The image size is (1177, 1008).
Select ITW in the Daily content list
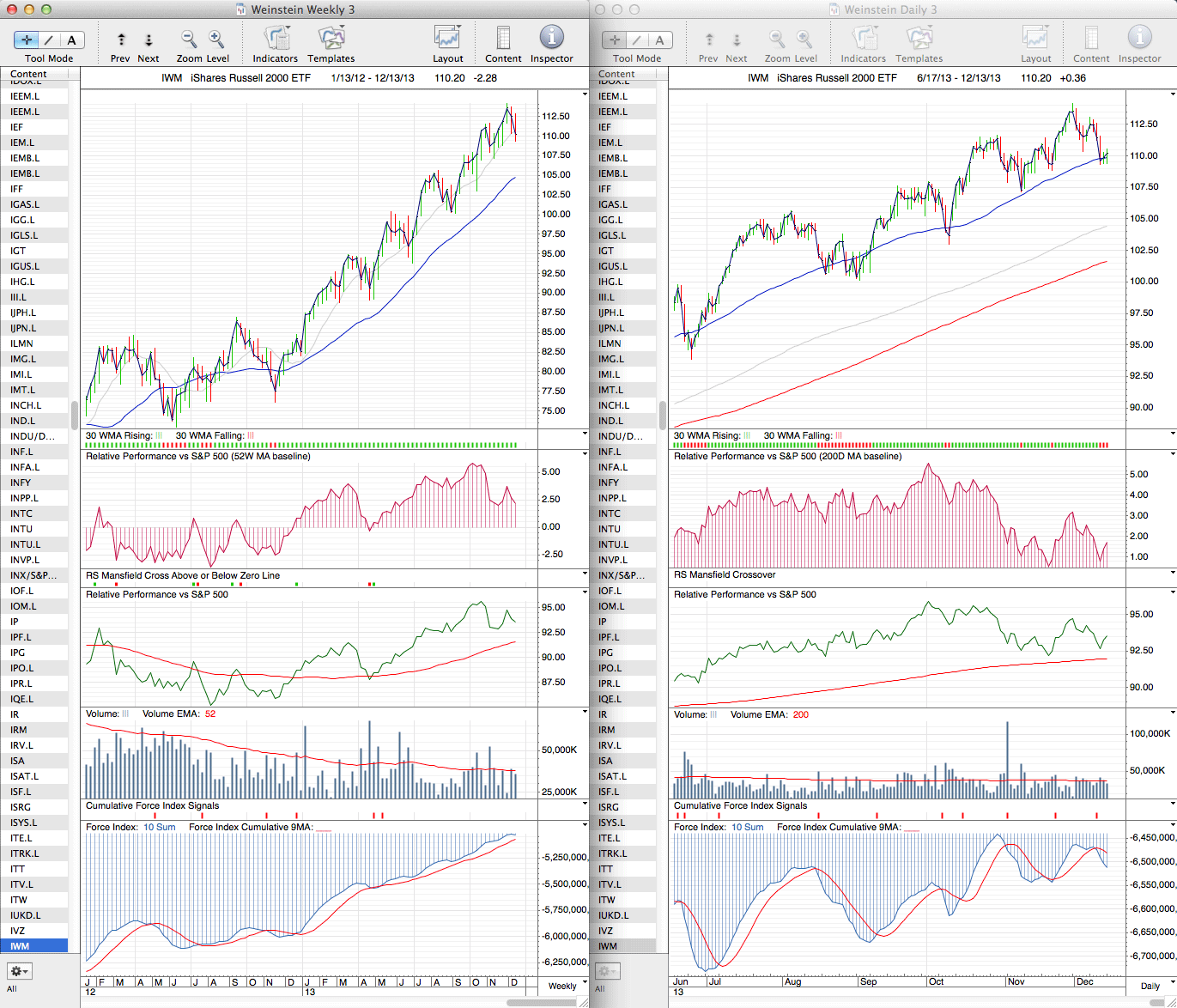click(622, 899)
